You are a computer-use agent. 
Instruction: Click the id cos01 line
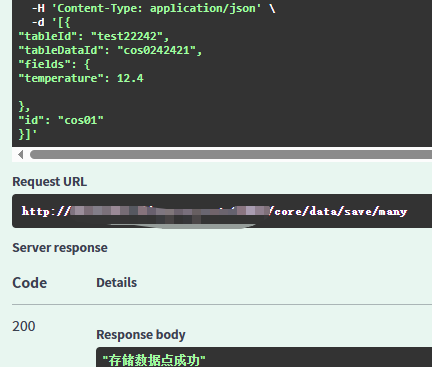click(x=61, y=120)
